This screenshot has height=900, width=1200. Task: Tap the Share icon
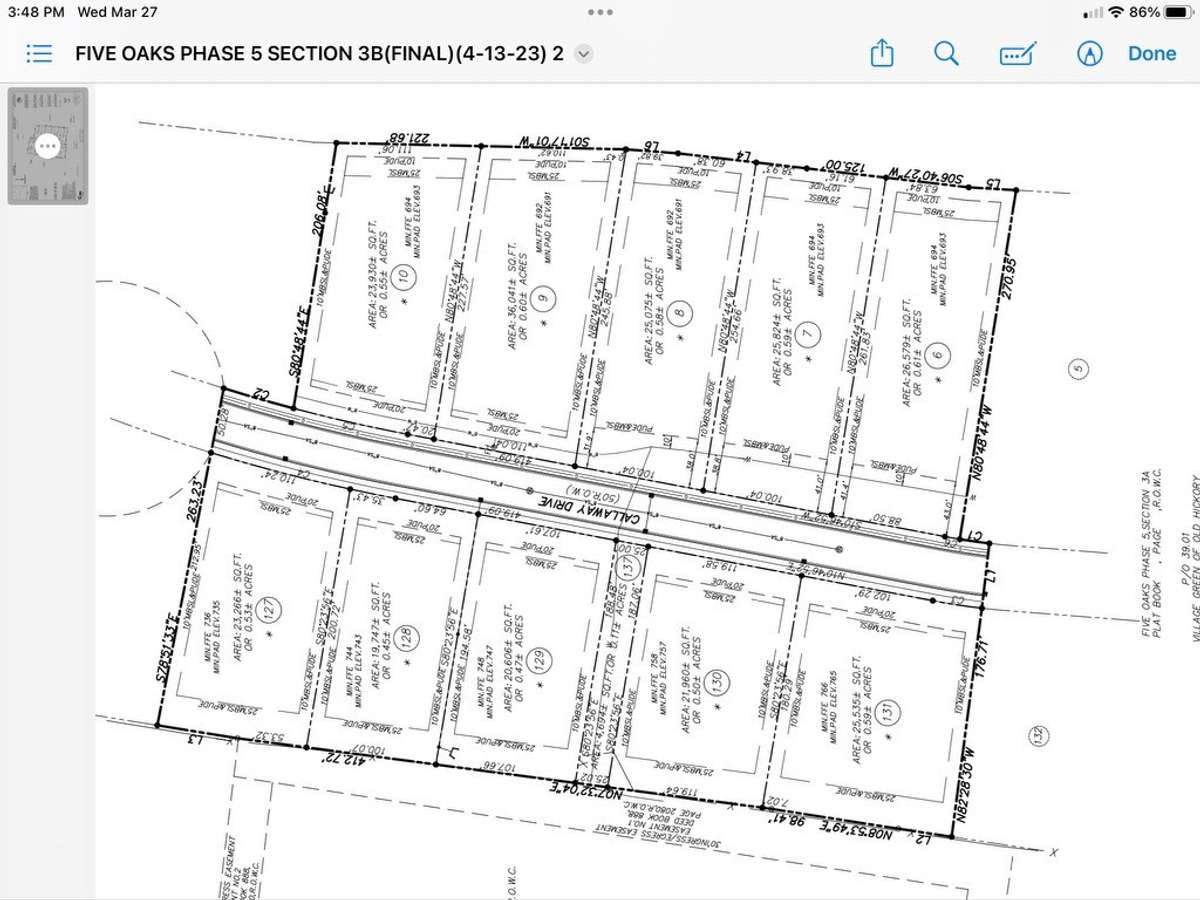pos(882,53)
